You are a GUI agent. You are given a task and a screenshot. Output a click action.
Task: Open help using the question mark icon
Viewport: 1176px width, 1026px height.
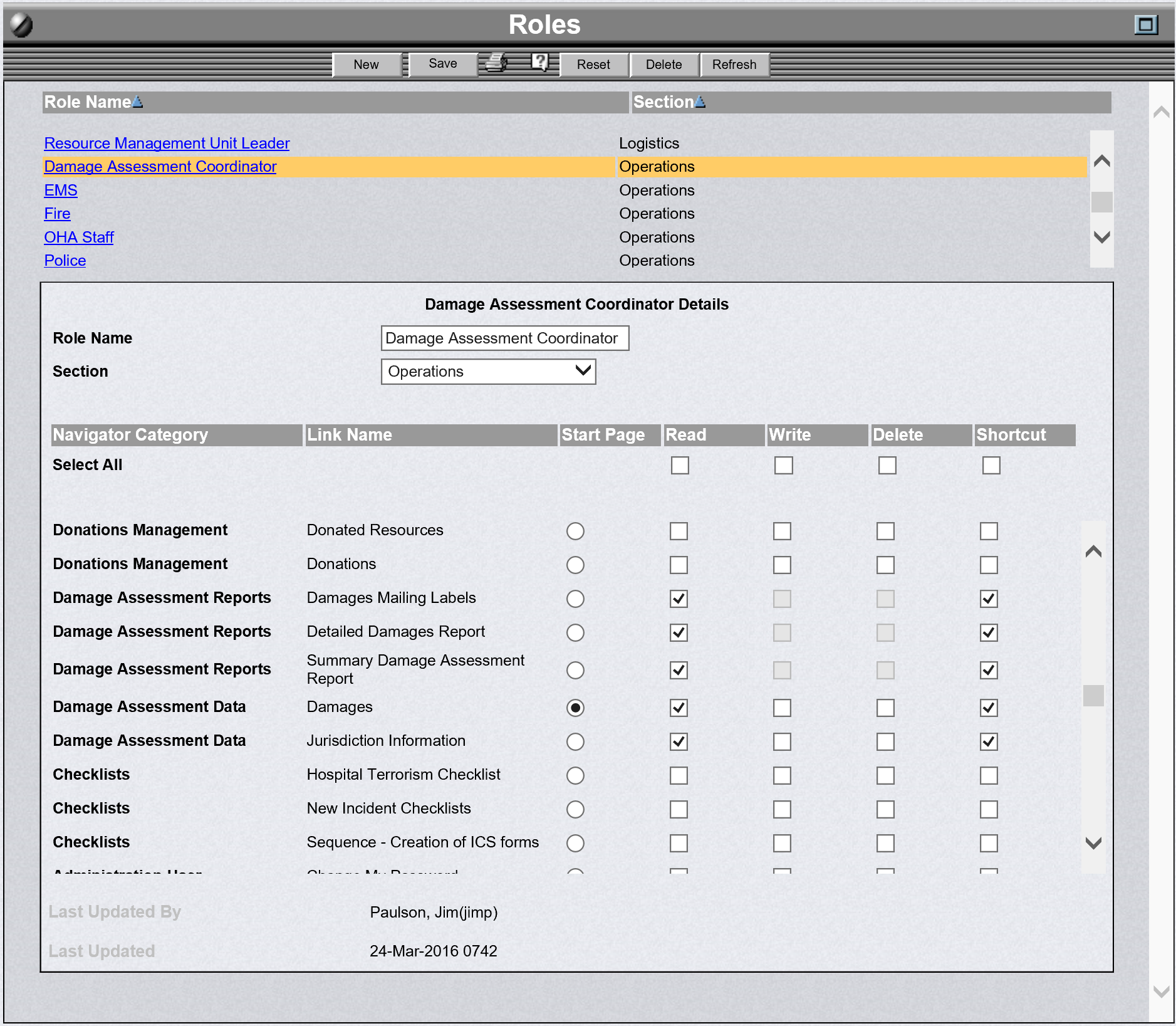point(540,63)
